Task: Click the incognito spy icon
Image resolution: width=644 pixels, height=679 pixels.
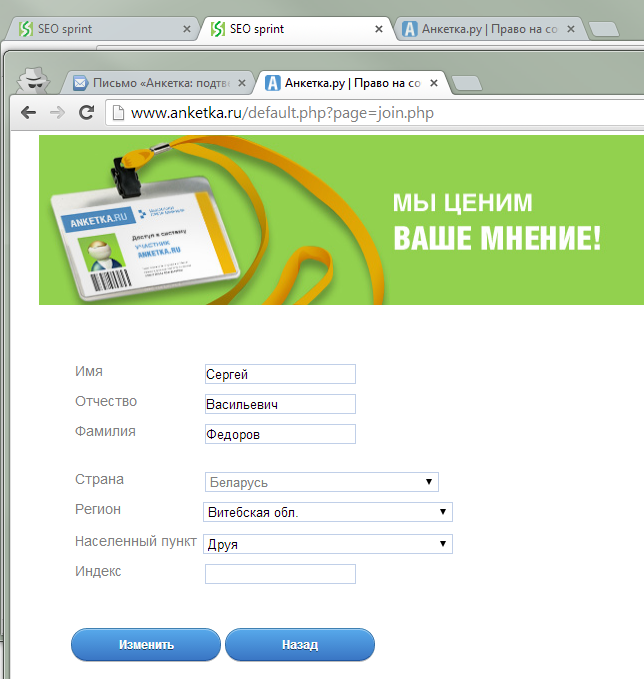Action: pyautogui.click(x=33, y=80)
